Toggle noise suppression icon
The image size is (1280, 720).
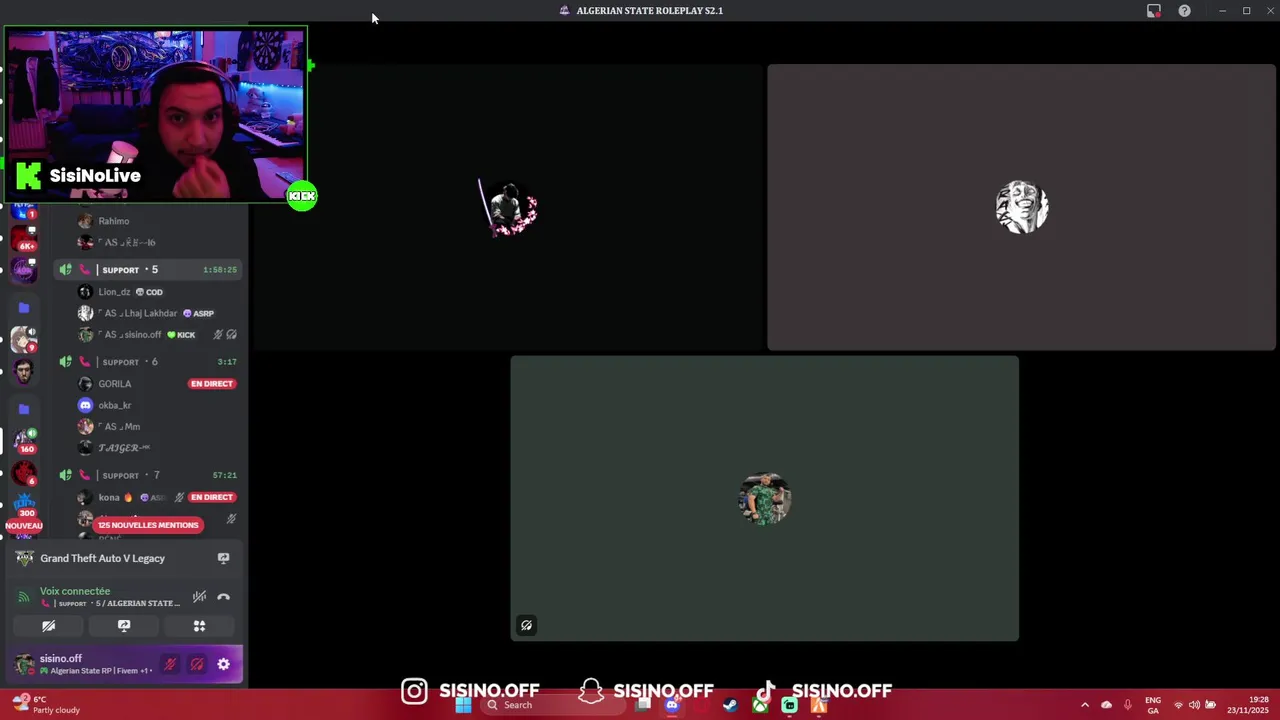pos(199,597)
